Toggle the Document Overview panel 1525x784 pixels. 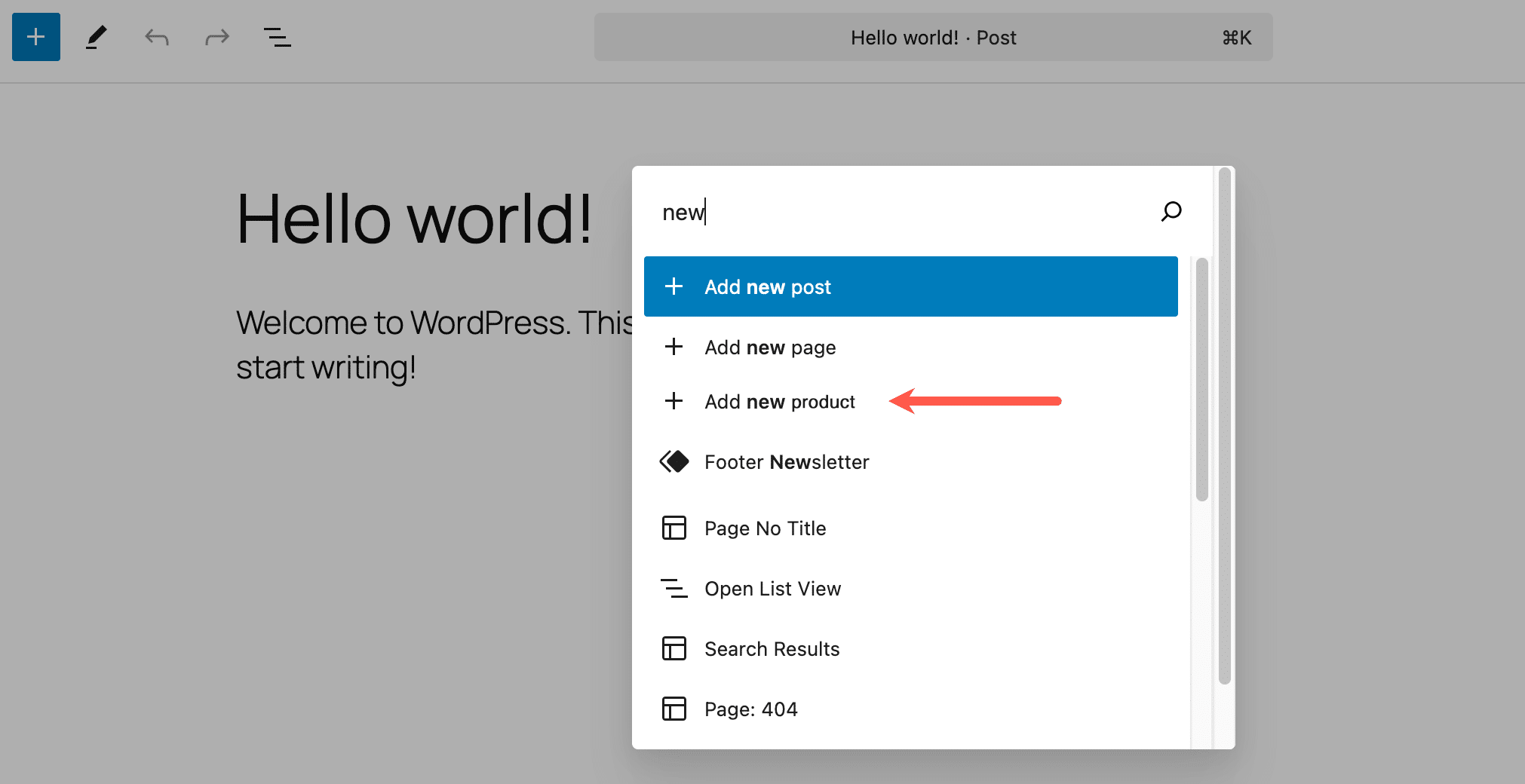click(x=277, y=37)
